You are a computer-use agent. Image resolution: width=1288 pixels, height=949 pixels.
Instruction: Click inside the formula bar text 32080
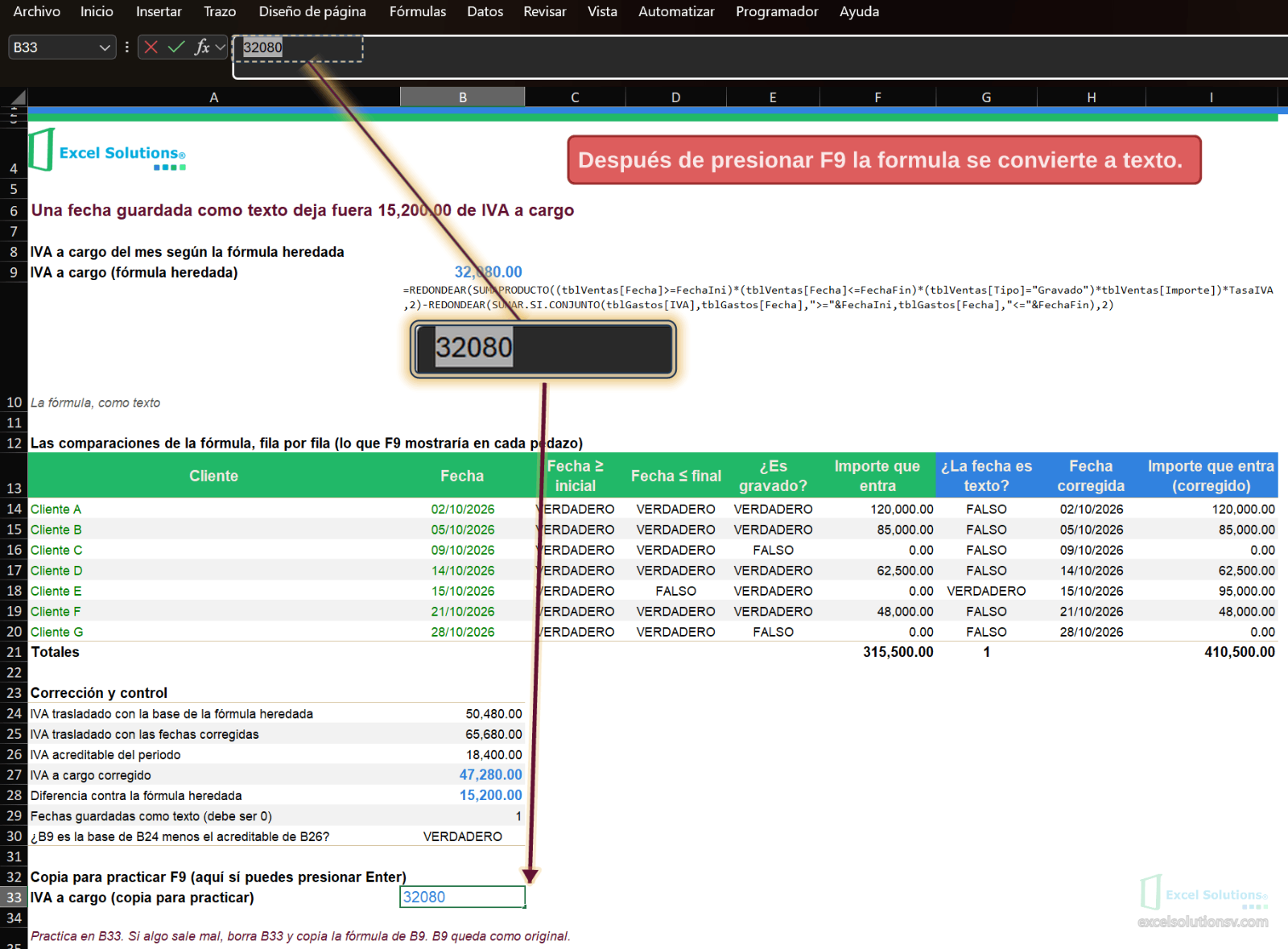click(263, 47)
